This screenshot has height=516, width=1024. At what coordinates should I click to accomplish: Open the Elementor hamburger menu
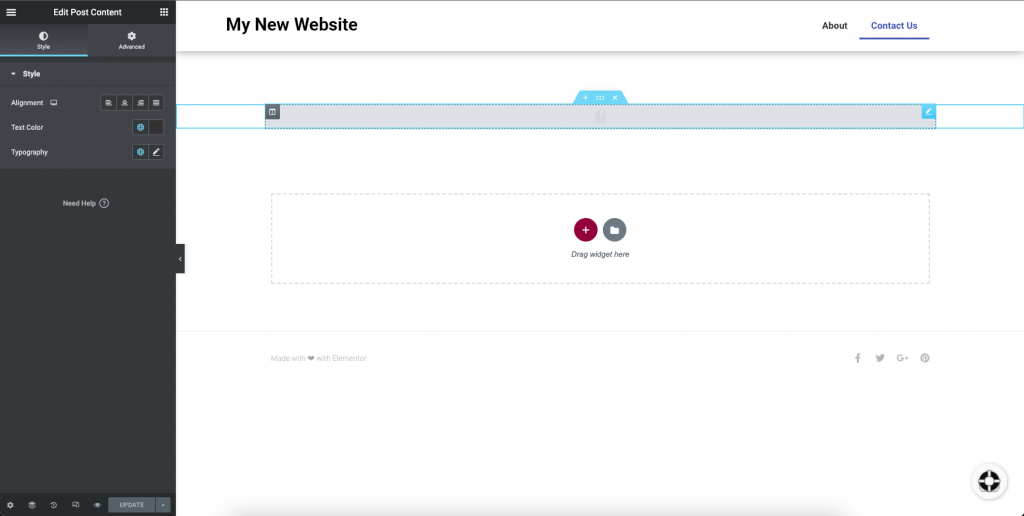point(11,12)
